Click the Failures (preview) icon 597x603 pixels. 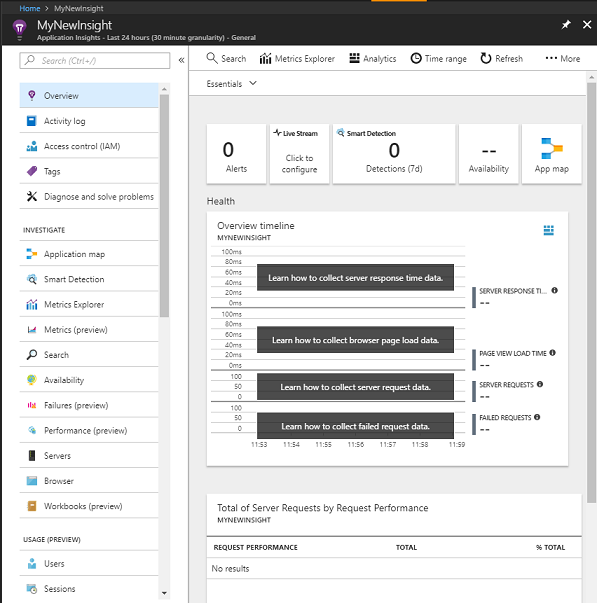pos(32,405)
